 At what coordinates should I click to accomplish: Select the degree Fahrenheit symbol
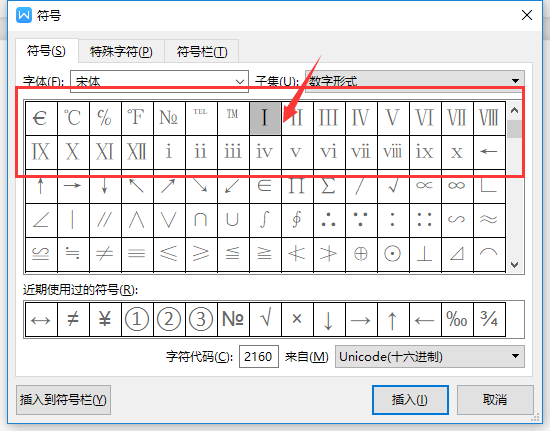tap(137, 118)
